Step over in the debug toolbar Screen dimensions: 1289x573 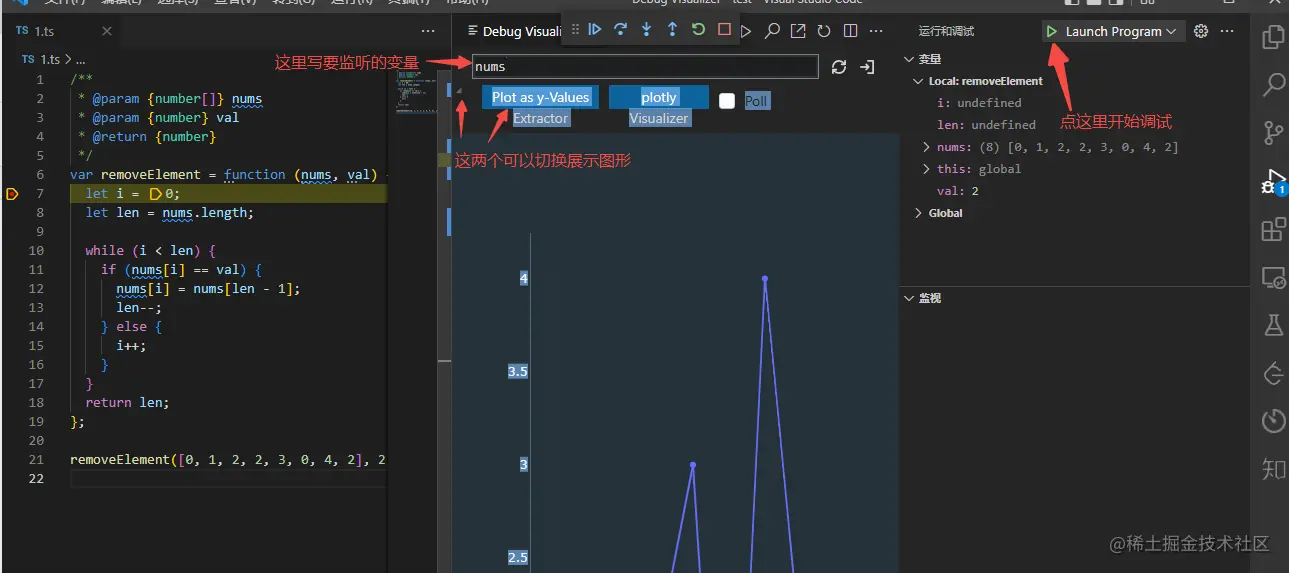click(621, 30)
